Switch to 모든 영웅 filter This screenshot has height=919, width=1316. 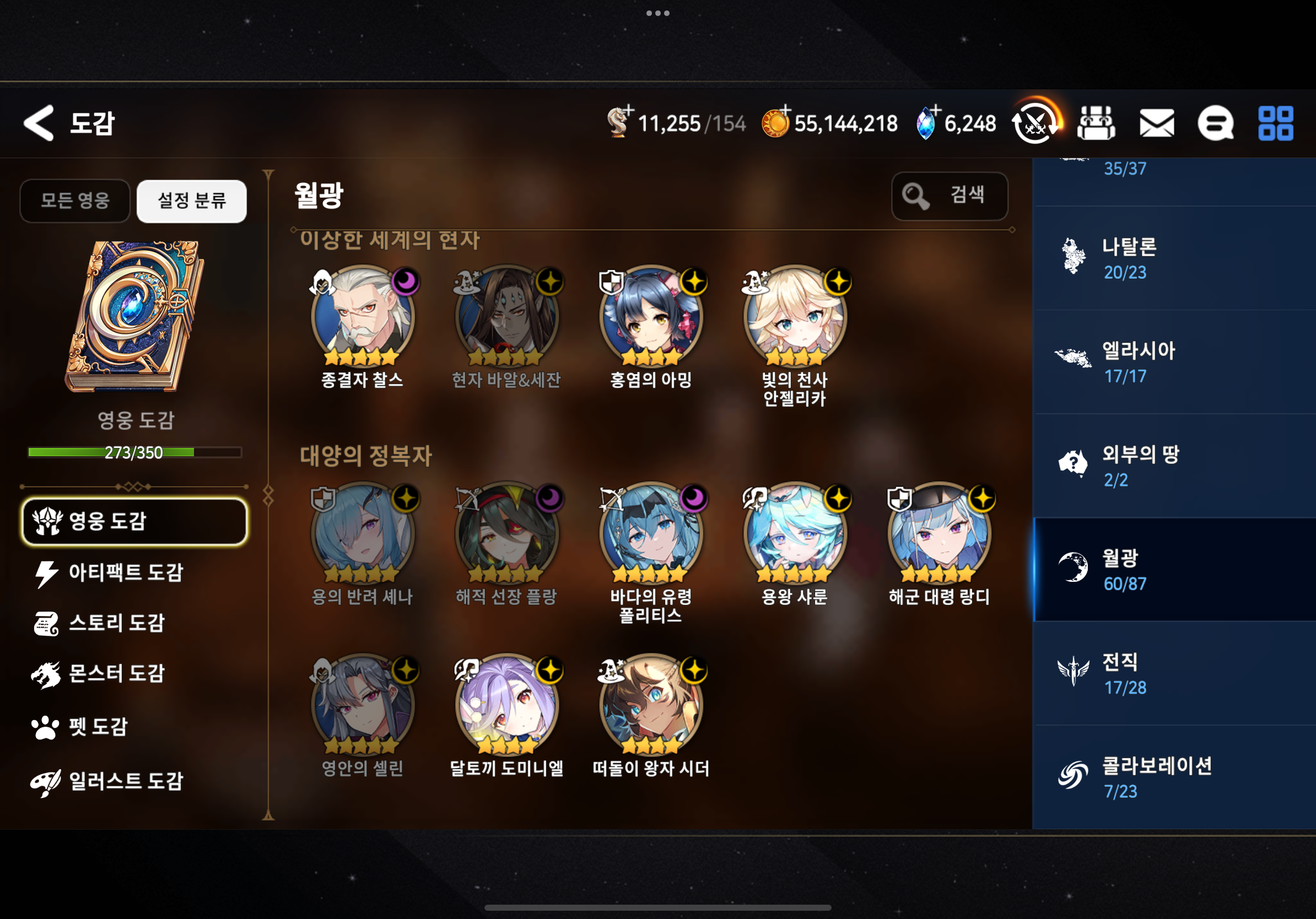pyautogui.click(x=75, y=201)
